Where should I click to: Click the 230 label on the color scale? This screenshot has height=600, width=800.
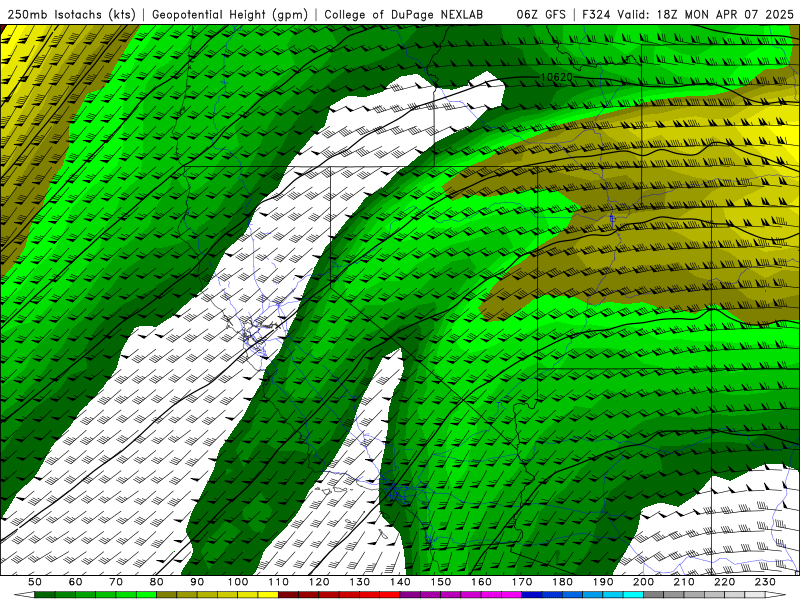(x=765, y=582)
